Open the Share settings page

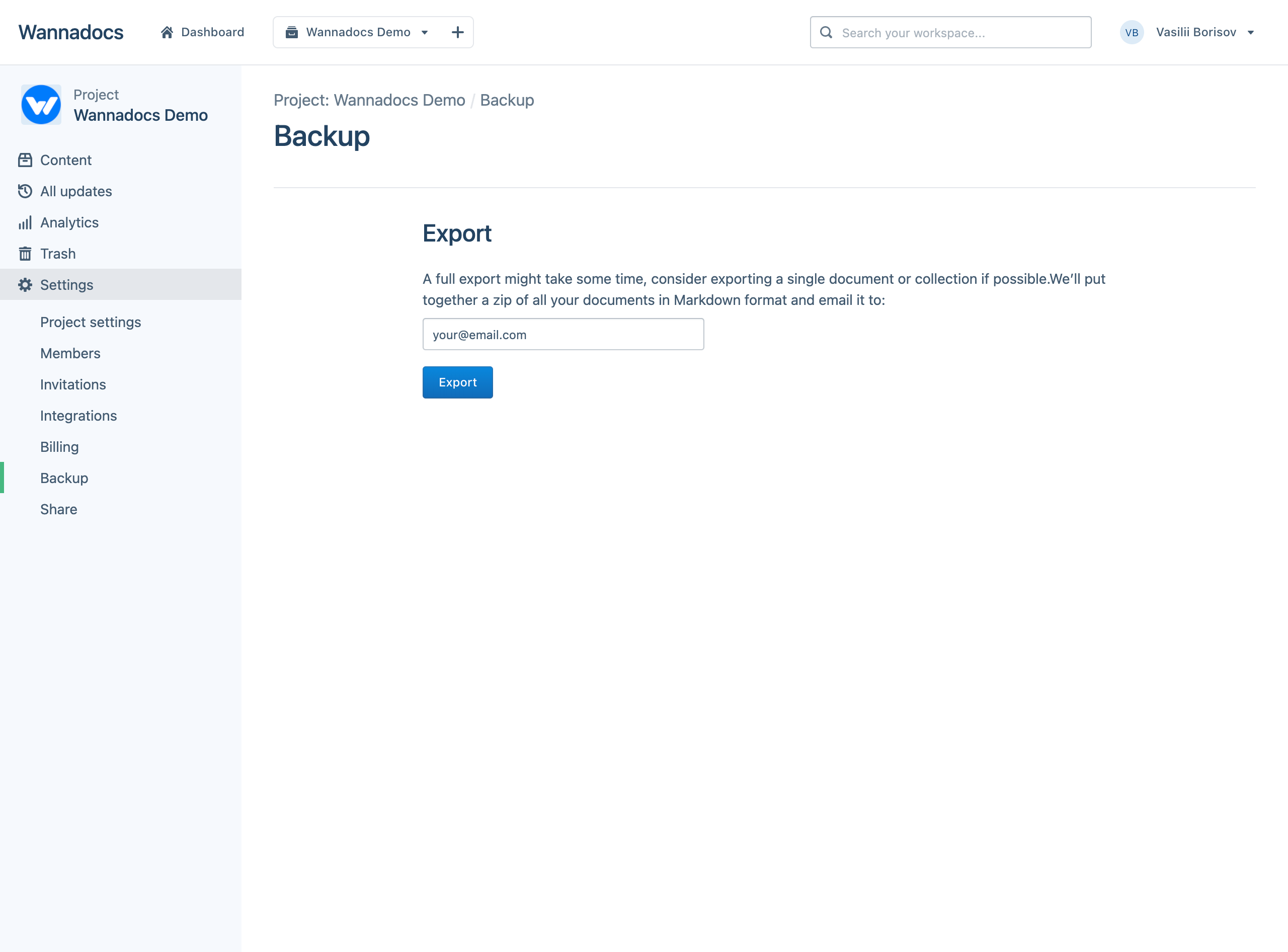59,509
